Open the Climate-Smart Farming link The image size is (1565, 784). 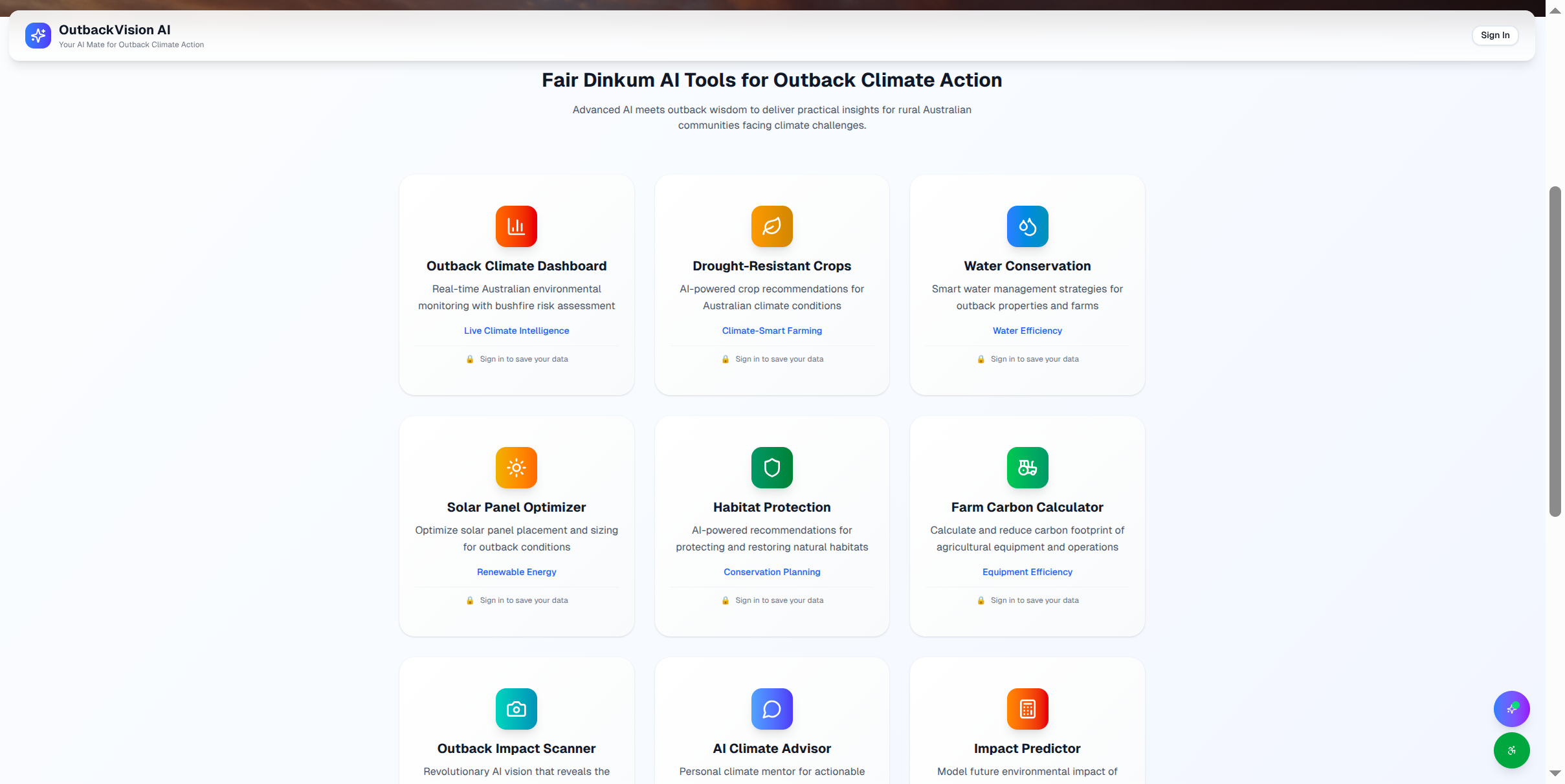[x=771, y=331]
